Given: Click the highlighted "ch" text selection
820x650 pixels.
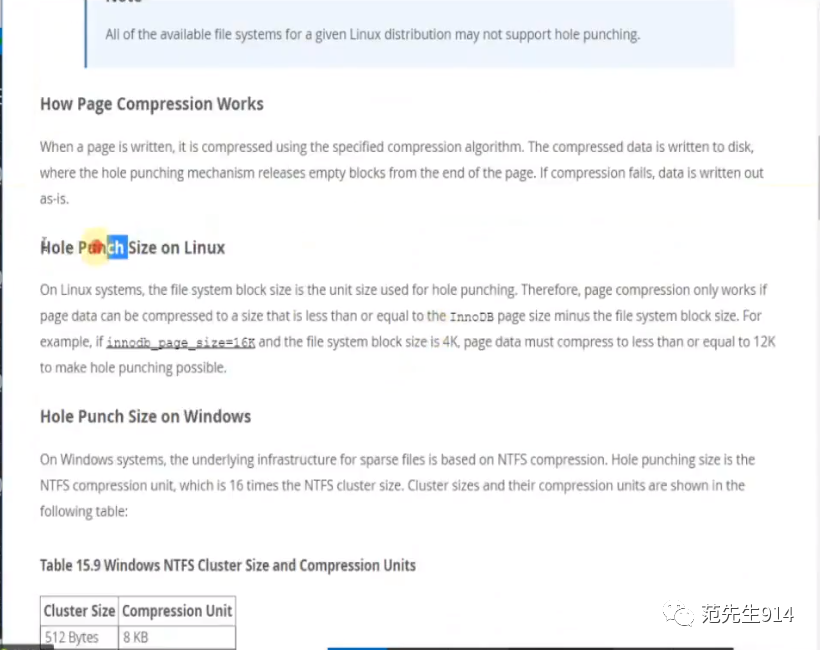Looking at the screenshot, I should 117,247.
